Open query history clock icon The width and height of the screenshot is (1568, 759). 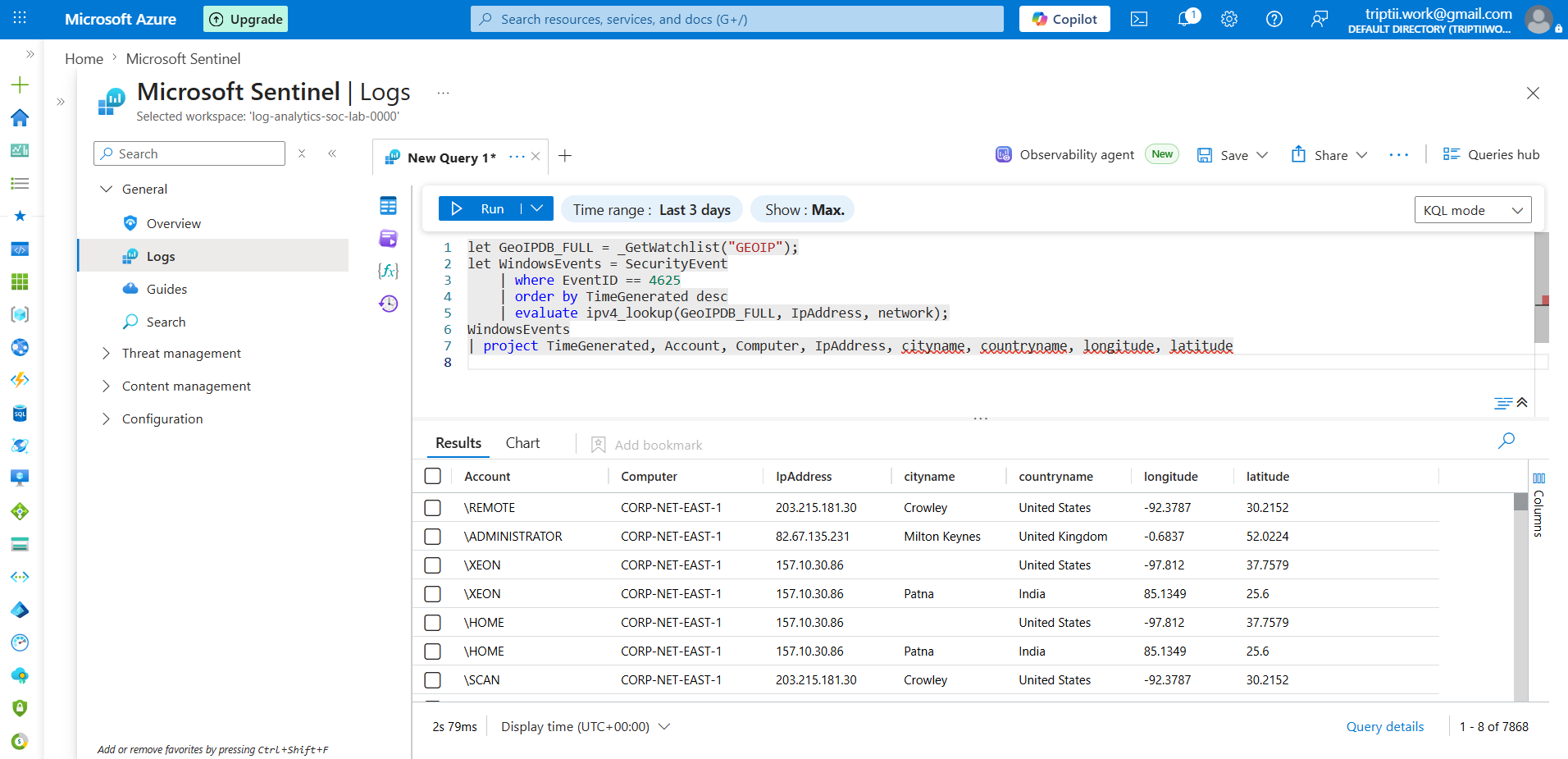click(x=388, y=304)
